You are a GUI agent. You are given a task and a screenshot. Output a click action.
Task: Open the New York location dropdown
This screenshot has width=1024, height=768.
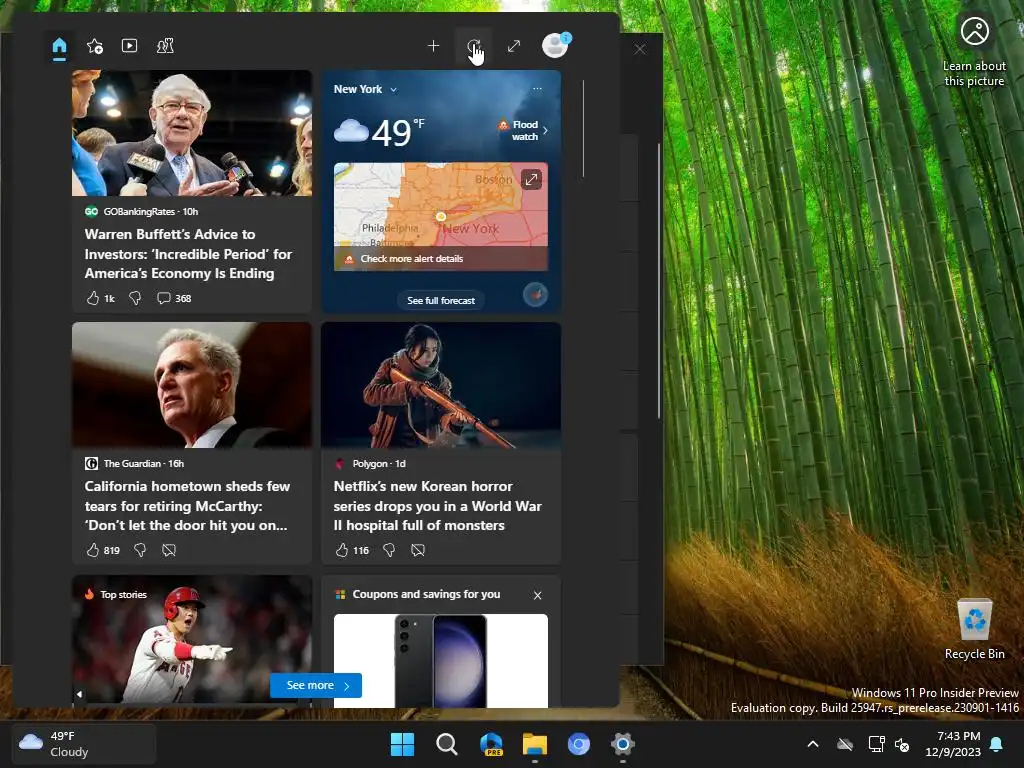(365, 89)
